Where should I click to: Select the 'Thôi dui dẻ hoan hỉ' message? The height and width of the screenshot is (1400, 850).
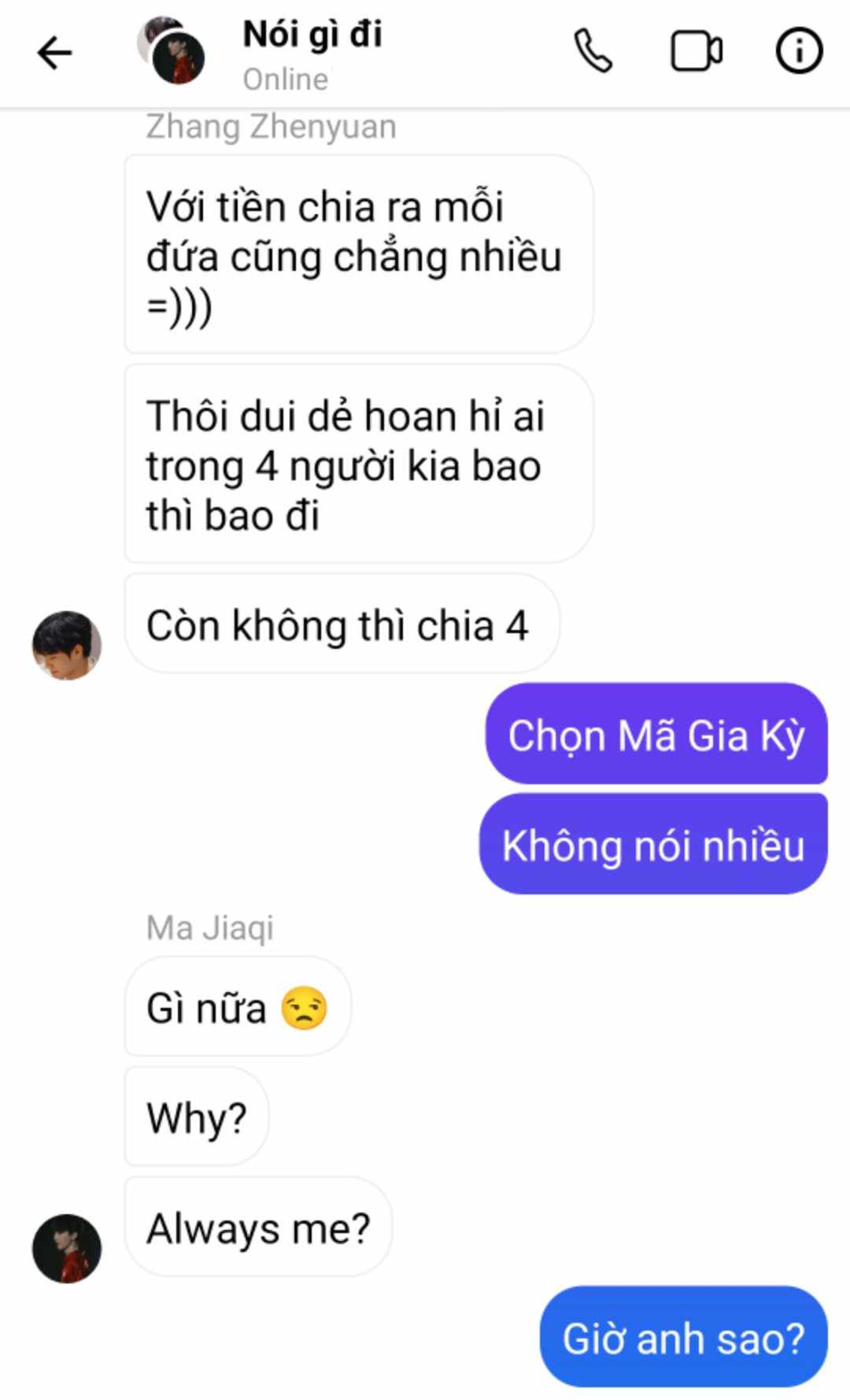click(x=359, y=464)
